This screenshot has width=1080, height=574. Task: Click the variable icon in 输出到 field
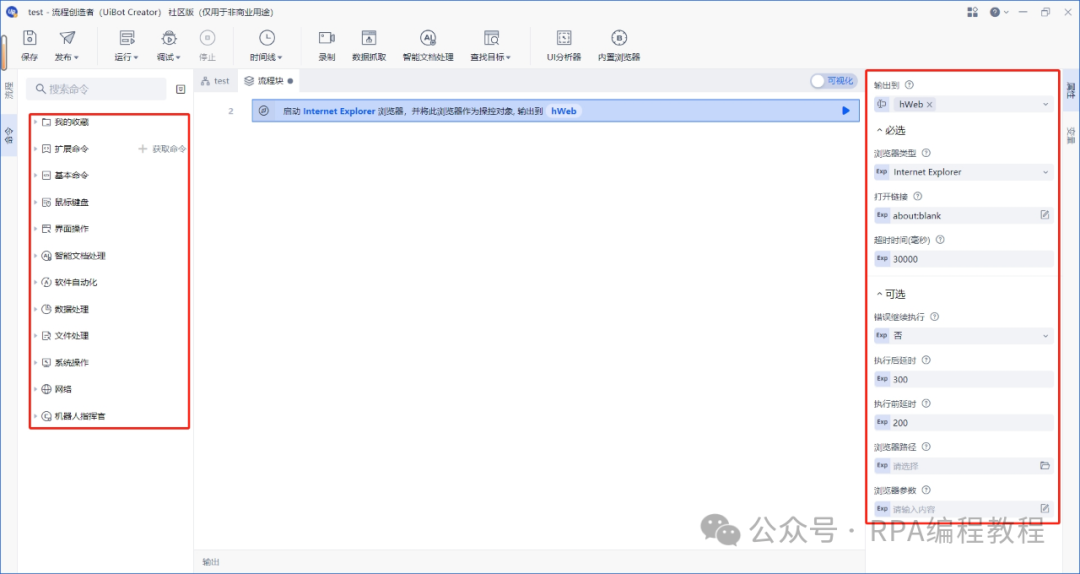[x=882, y=104]
